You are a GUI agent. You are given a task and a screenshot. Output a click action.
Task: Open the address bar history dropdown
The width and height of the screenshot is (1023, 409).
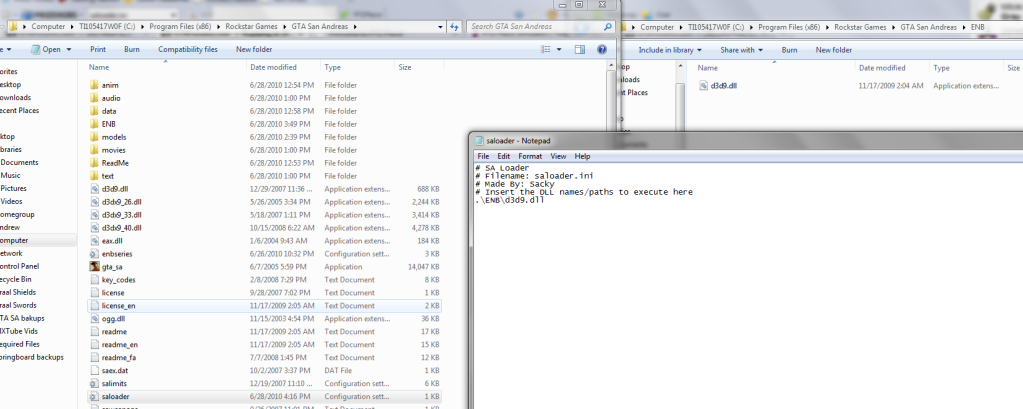point(438,26)
